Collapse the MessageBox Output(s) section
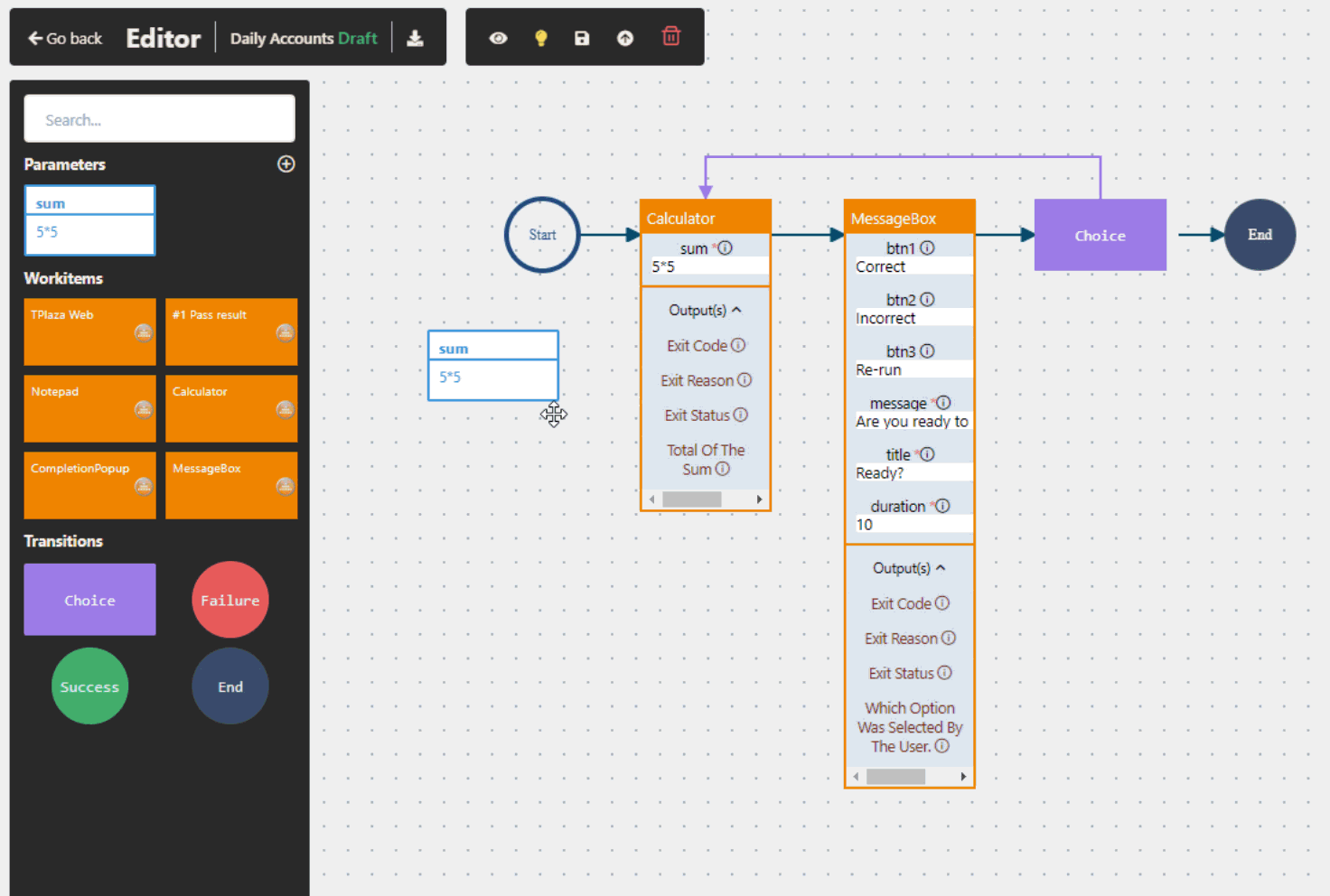The height and width of the screenshot is (896, 1330). 941,568
